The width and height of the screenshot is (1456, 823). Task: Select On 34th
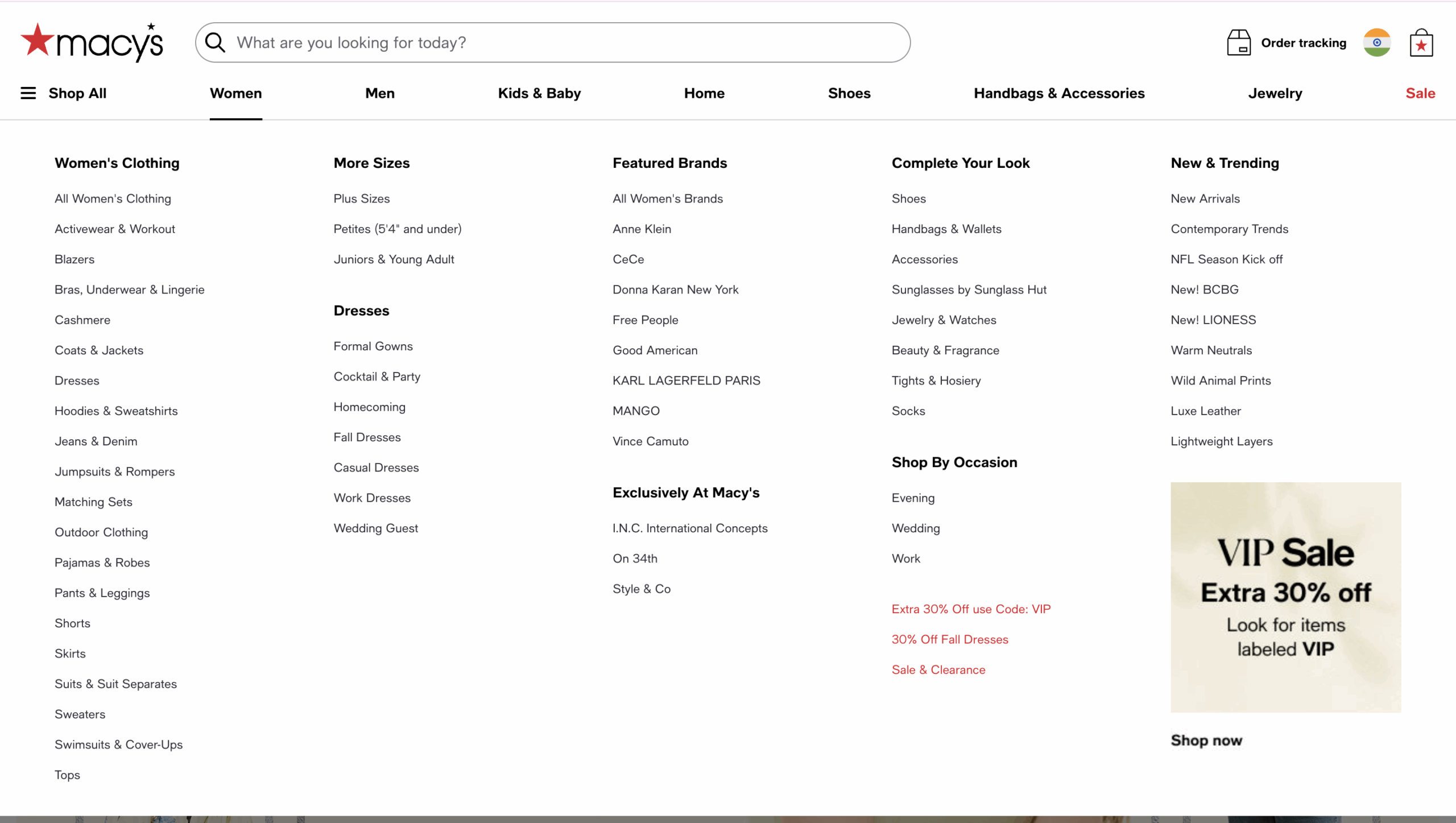coord(635,559)
